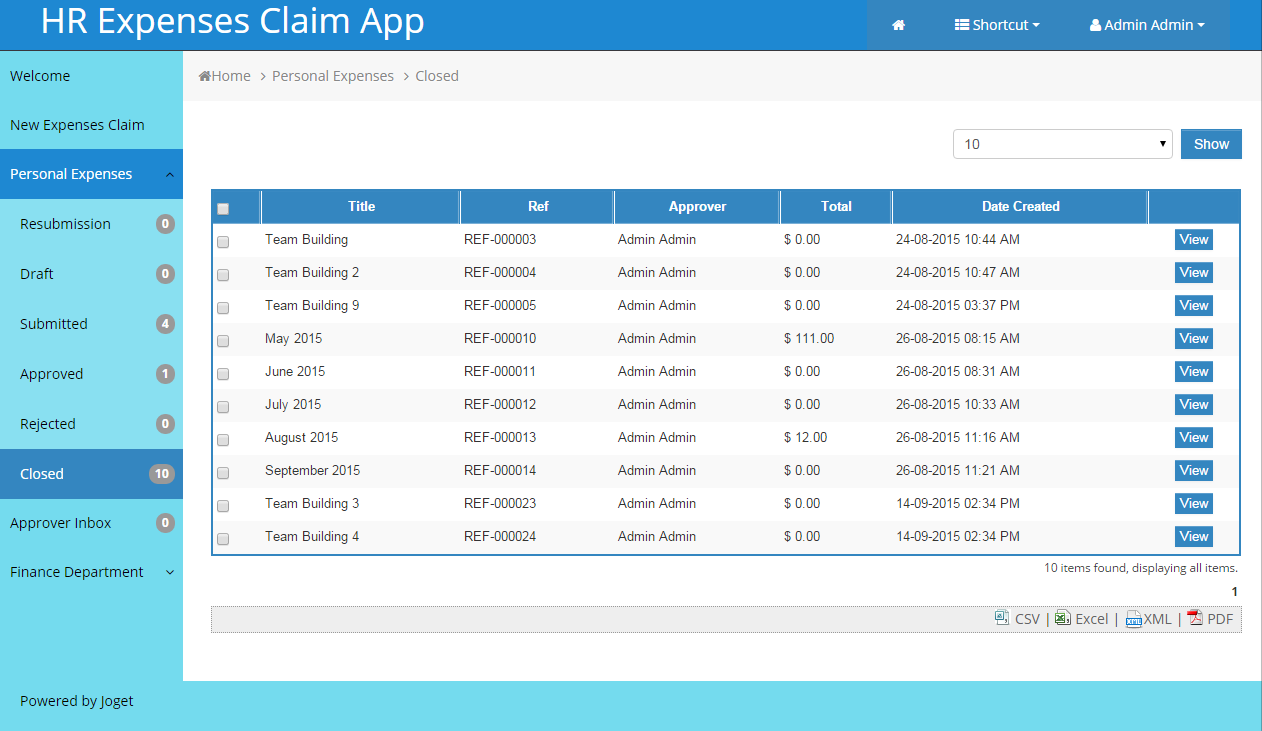This screenshot has height=731, width=1262.
Task: View the August 2015 claim
Action: pos(1193,437)
